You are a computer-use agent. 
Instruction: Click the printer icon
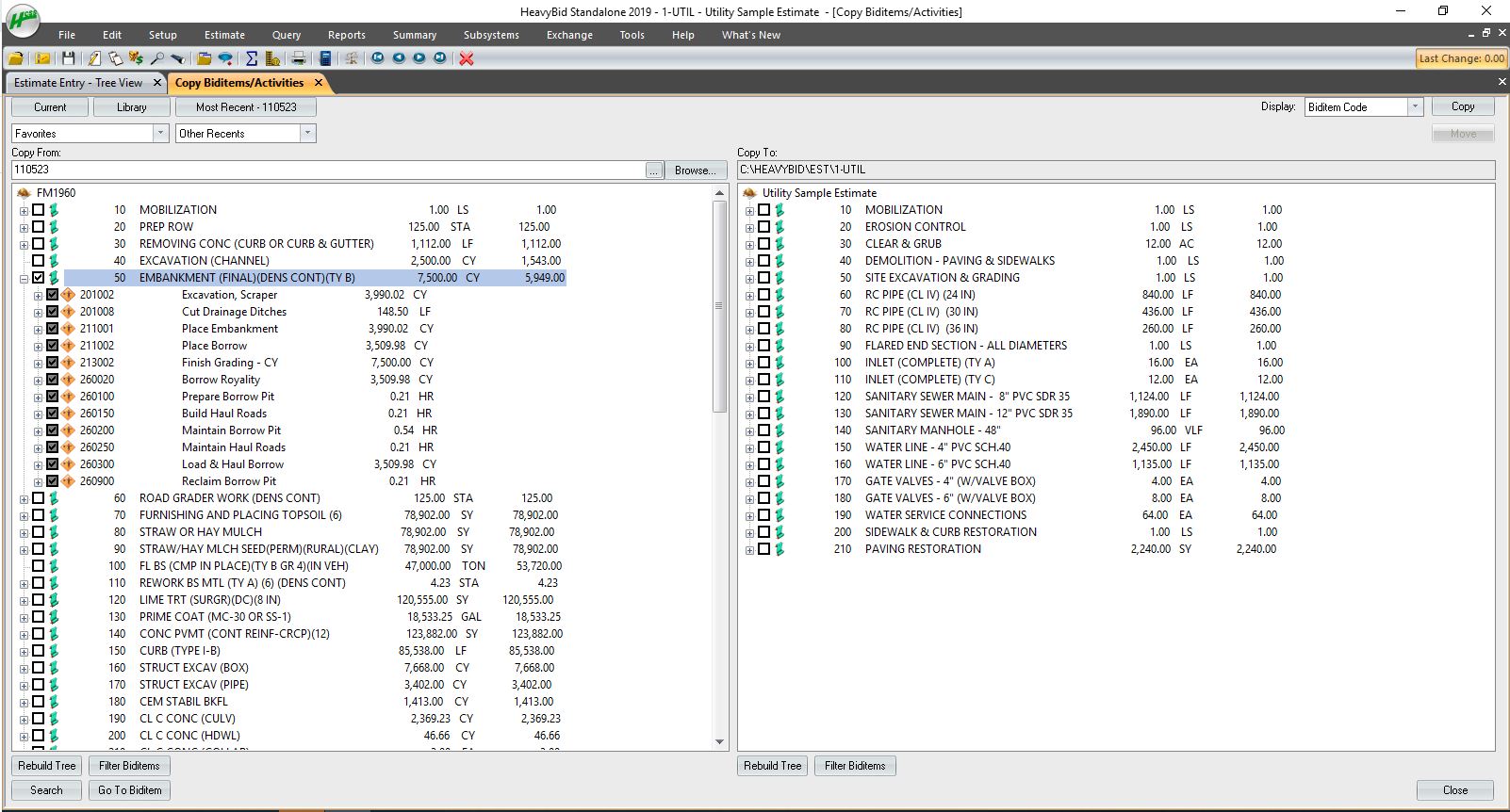[x=298, y=58]
